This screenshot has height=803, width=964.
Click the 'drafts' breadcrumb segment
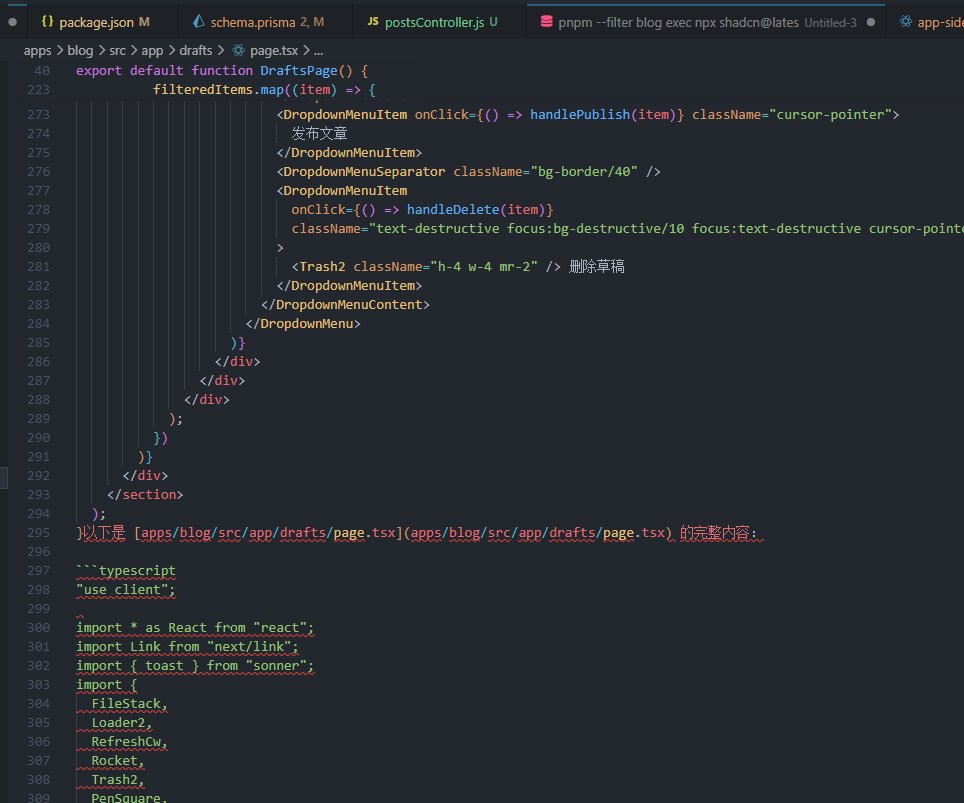(196, 50)
